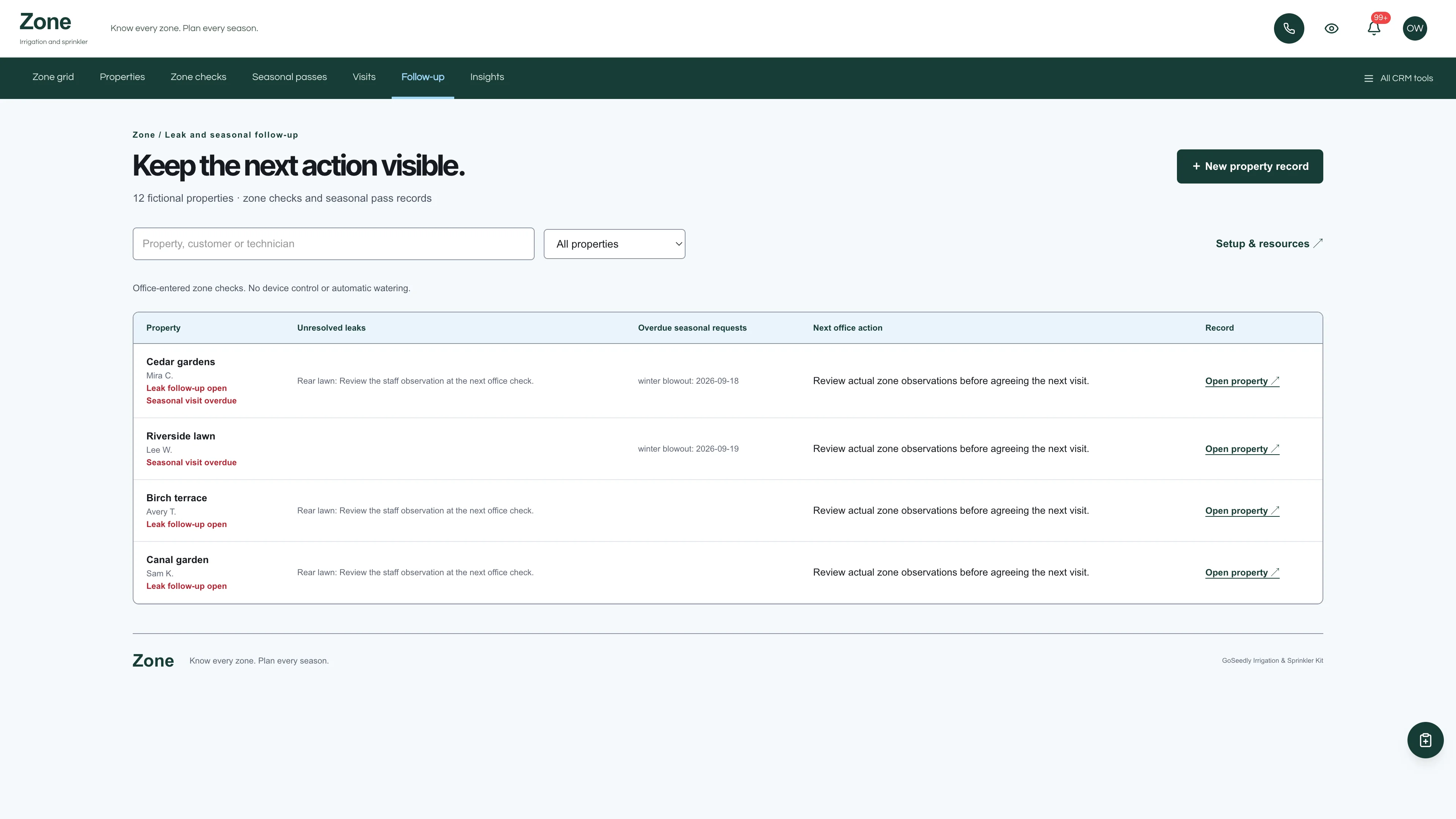
Task: Open the notifications bell with 99+ badge
Action: tap(1374, 28)
